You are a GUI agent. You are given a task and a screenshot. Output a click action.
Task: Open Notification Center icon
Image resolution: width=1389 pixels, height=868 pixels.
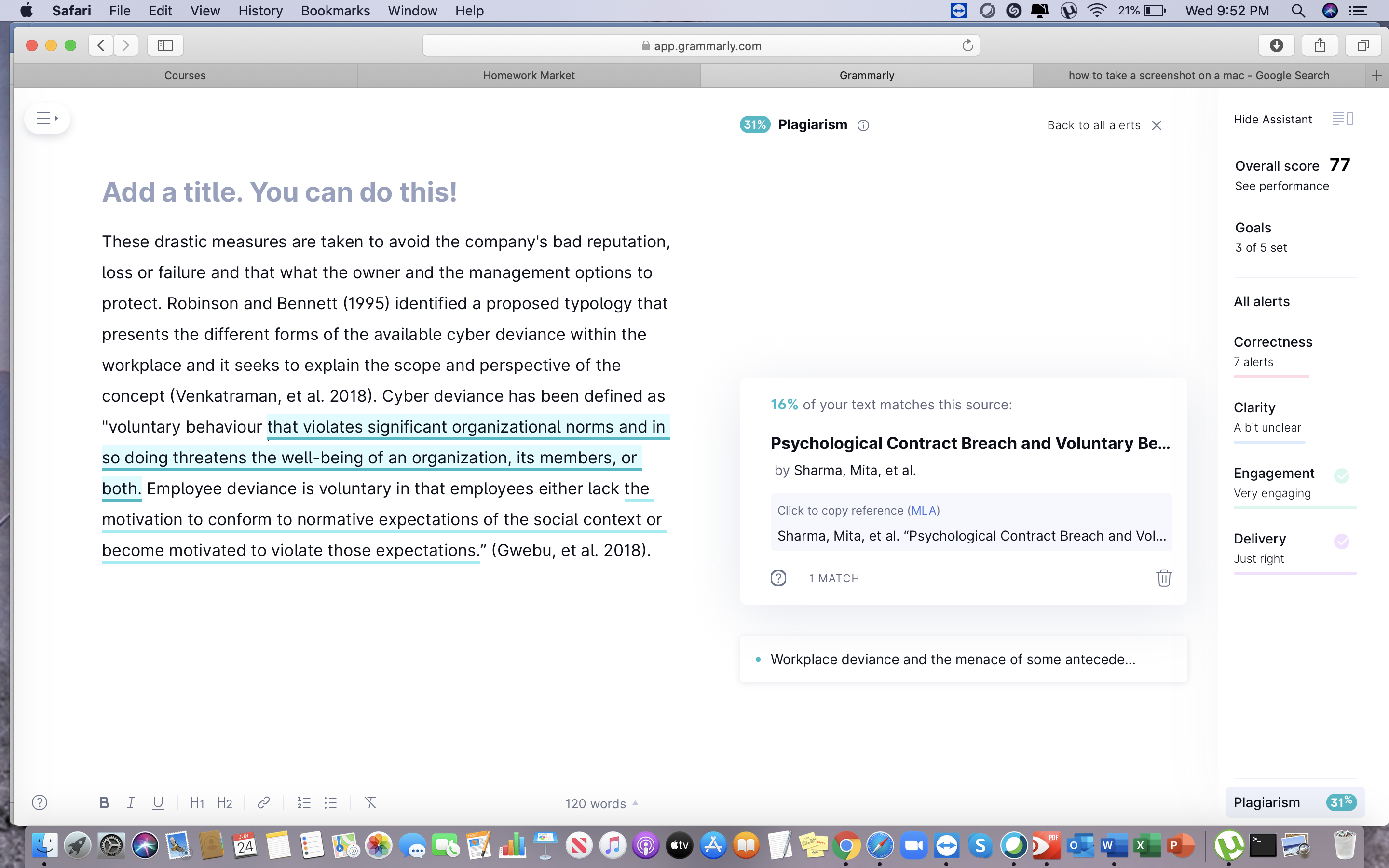click(x=1358, y=11)
